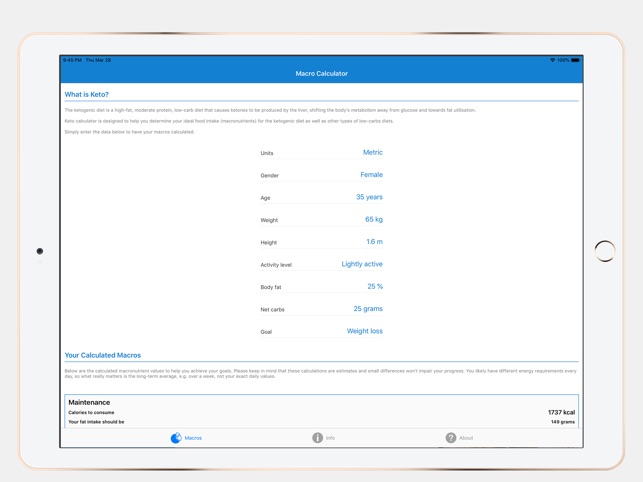Open the About question-mark tab icon
Screen dimensions: 643x482
[x=451, y=438]
